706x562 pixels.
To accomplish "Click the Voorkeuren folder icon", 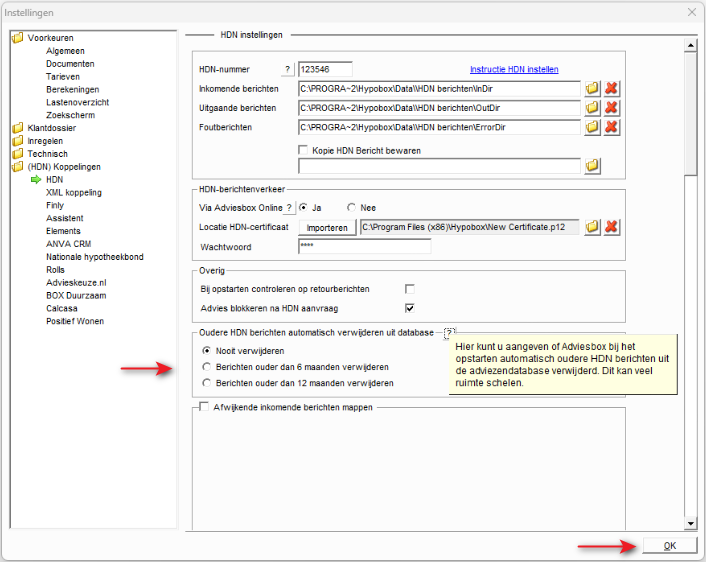I will [x=18, y=38].
